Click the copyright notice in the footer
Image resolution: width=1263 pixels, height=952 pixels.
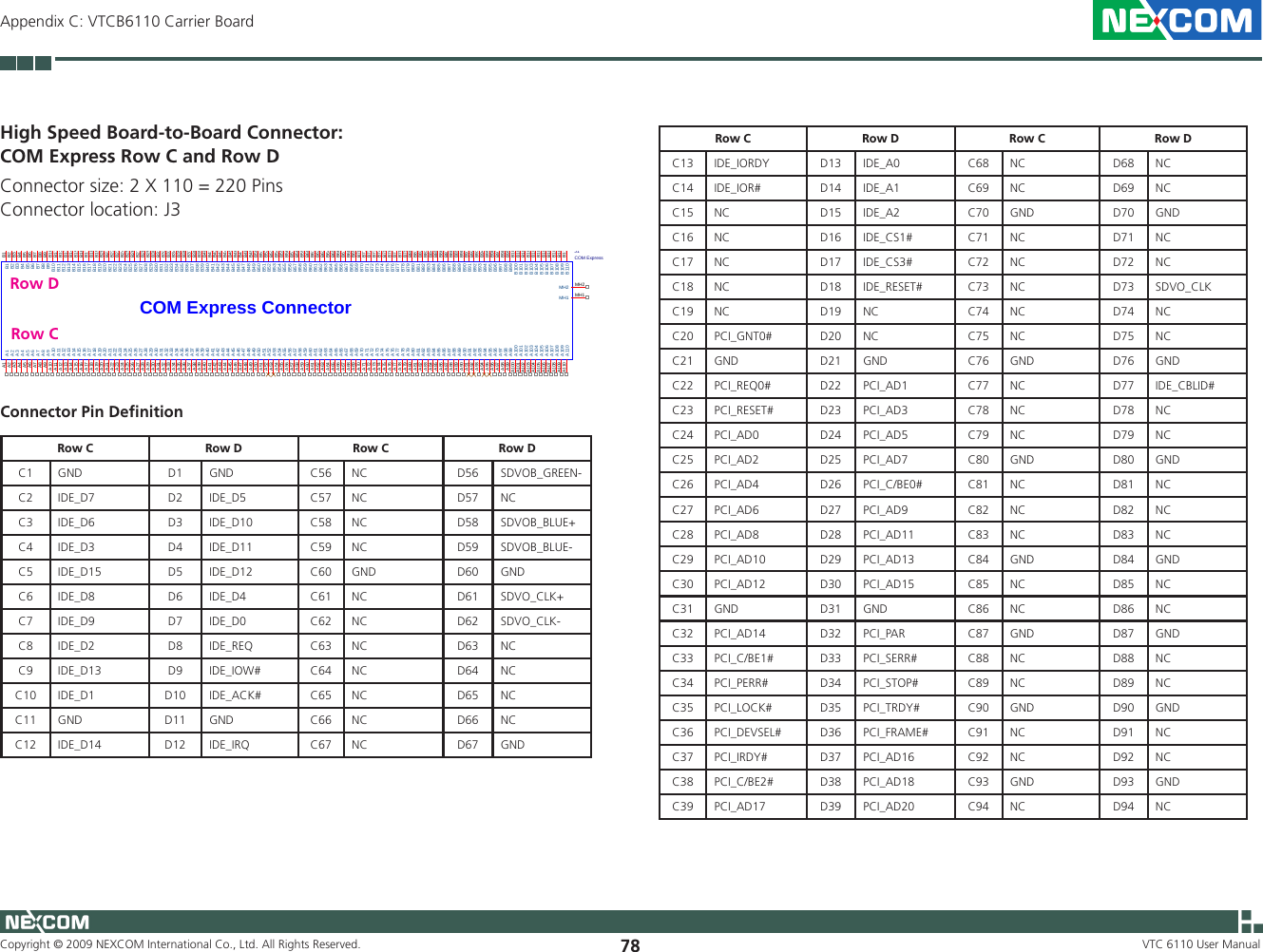[x=181, y=944]
